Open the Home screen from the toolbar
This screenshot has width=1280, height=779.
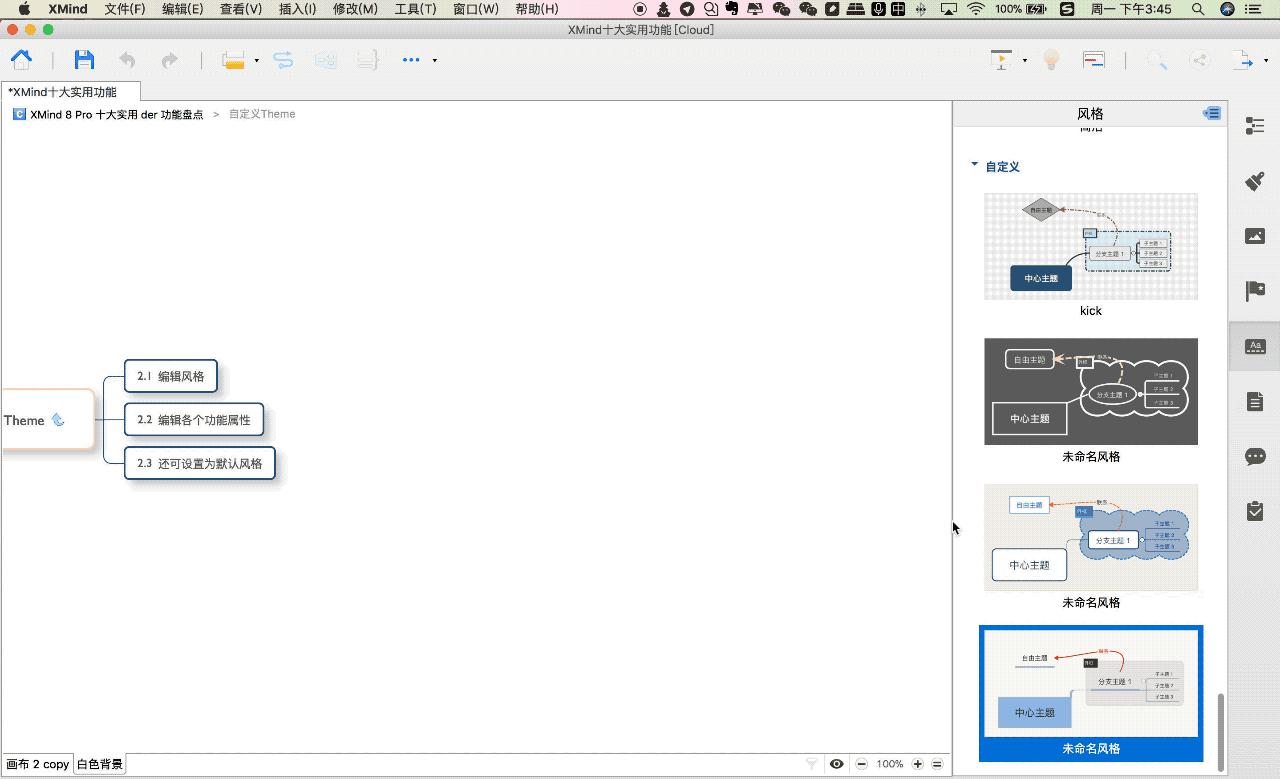(21, 59)
